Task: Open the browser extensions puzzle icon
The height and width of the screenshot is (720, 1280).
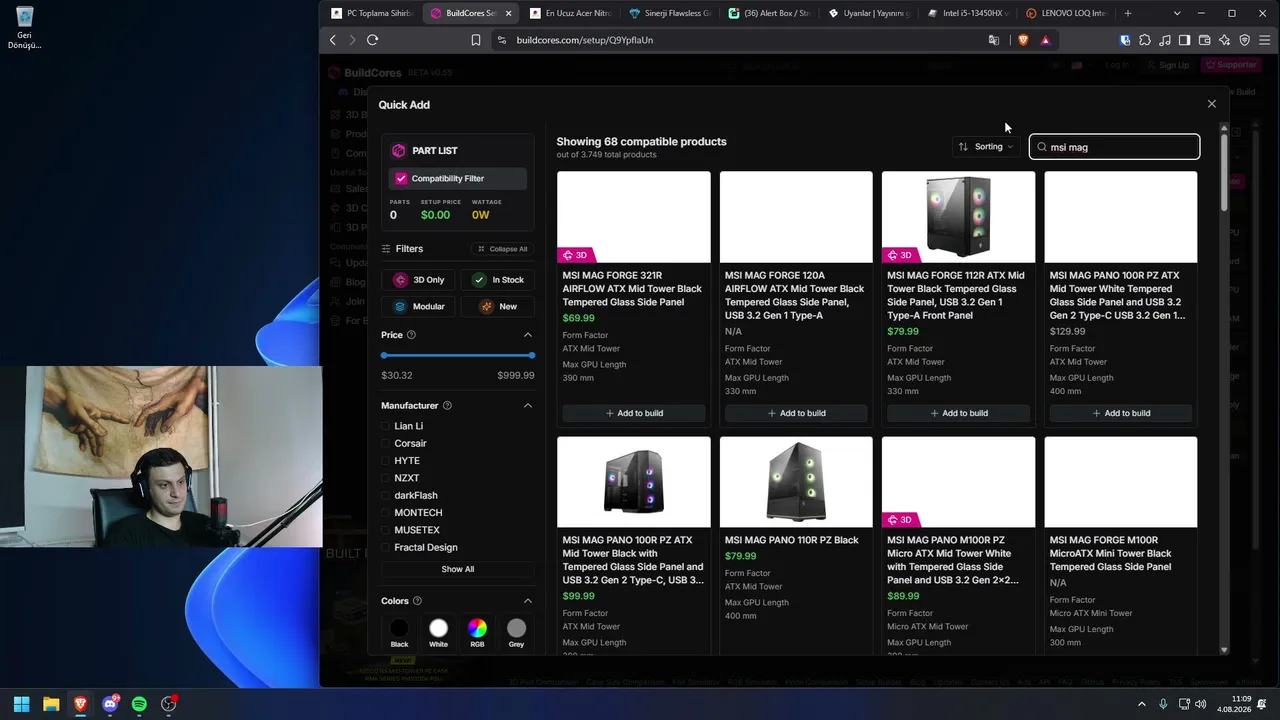Action: tap(1145, 40)
